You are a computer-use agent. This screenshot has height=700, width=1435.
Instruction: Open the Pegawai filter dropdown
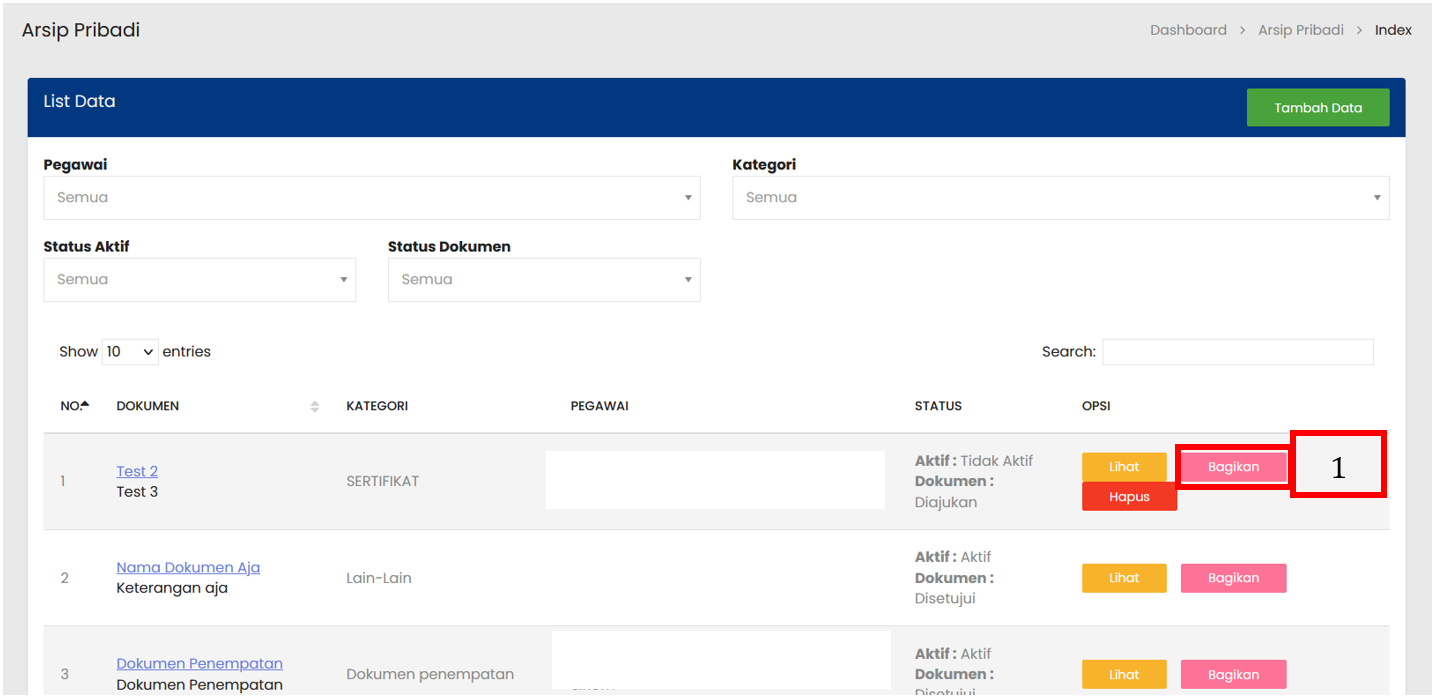click(x=371, y=198)
